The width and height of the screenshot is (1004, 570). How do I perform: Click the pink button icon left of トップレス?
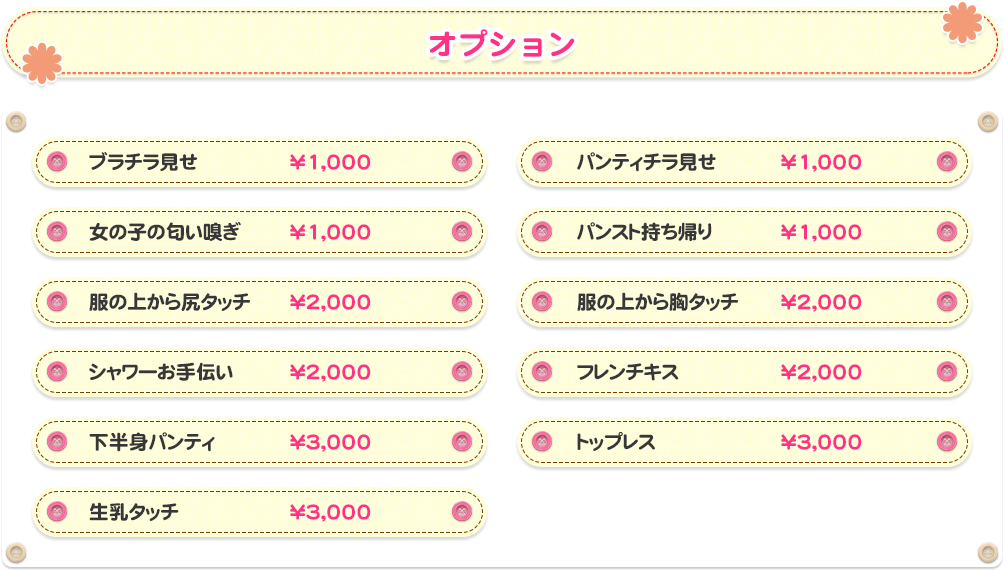pyautogui.click(x=542, y=442)
